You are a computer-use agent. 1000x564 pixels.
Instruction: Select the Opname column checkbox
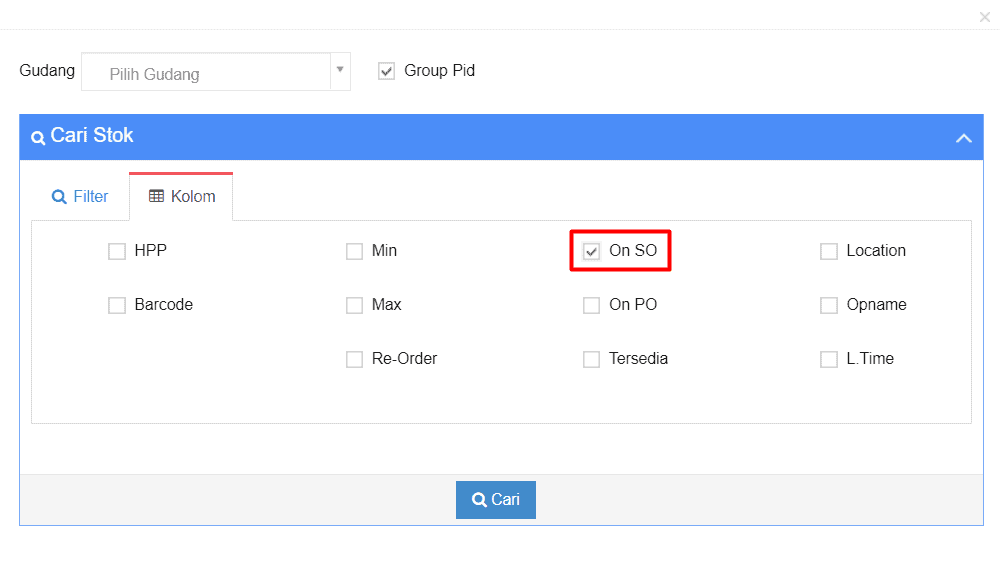tap(828, 305)
